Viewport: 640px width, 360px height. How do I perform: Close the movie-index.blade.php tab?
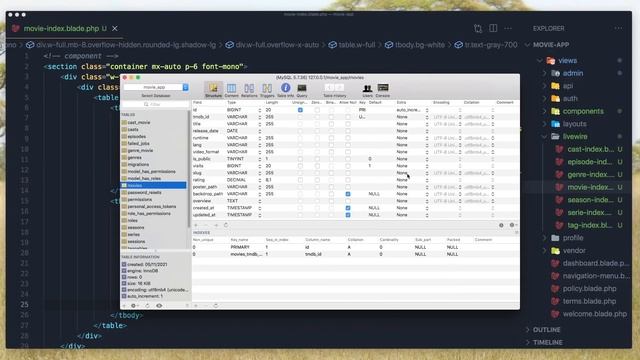coord(115,28)
